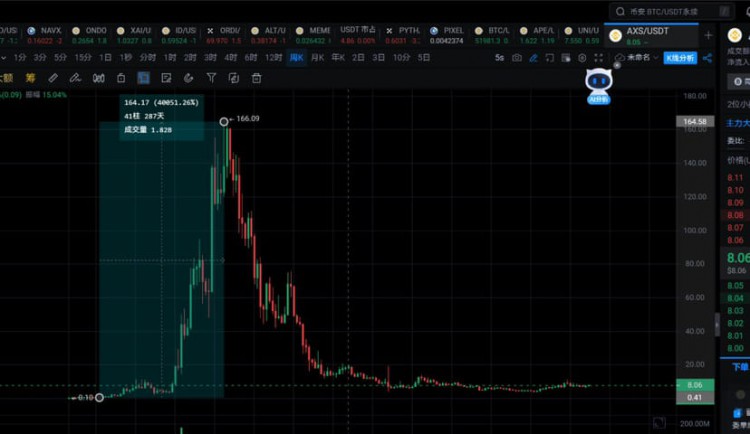This screenshot has width=750, height=434.
Task: Open chart settings hexagon icon
Action: tap(582, 58)
